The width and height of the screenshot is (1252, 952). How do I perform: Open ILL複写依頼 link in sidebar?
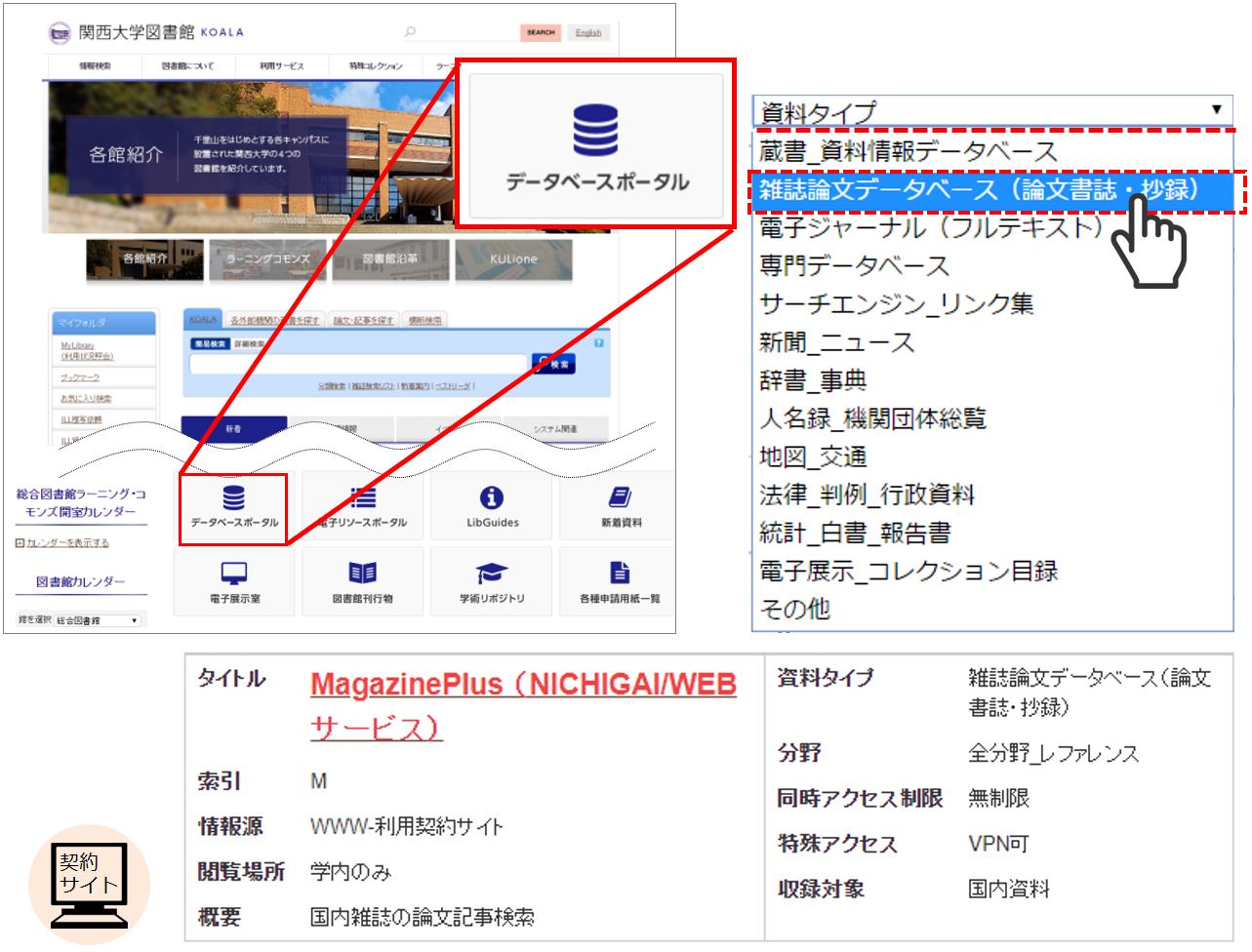(x=81, y=419)
